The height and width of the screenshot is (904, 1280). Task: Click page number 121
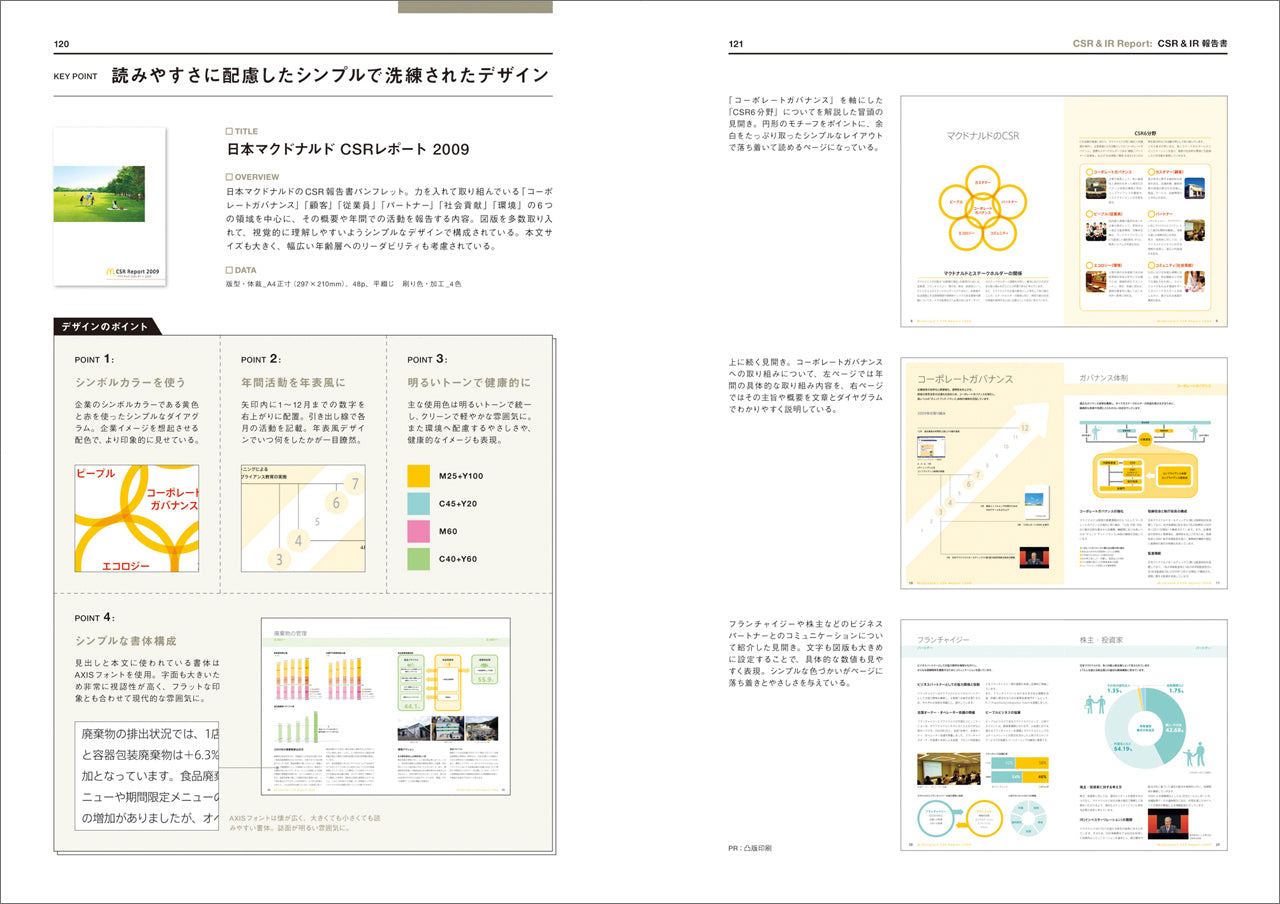(x=736, y=44)
